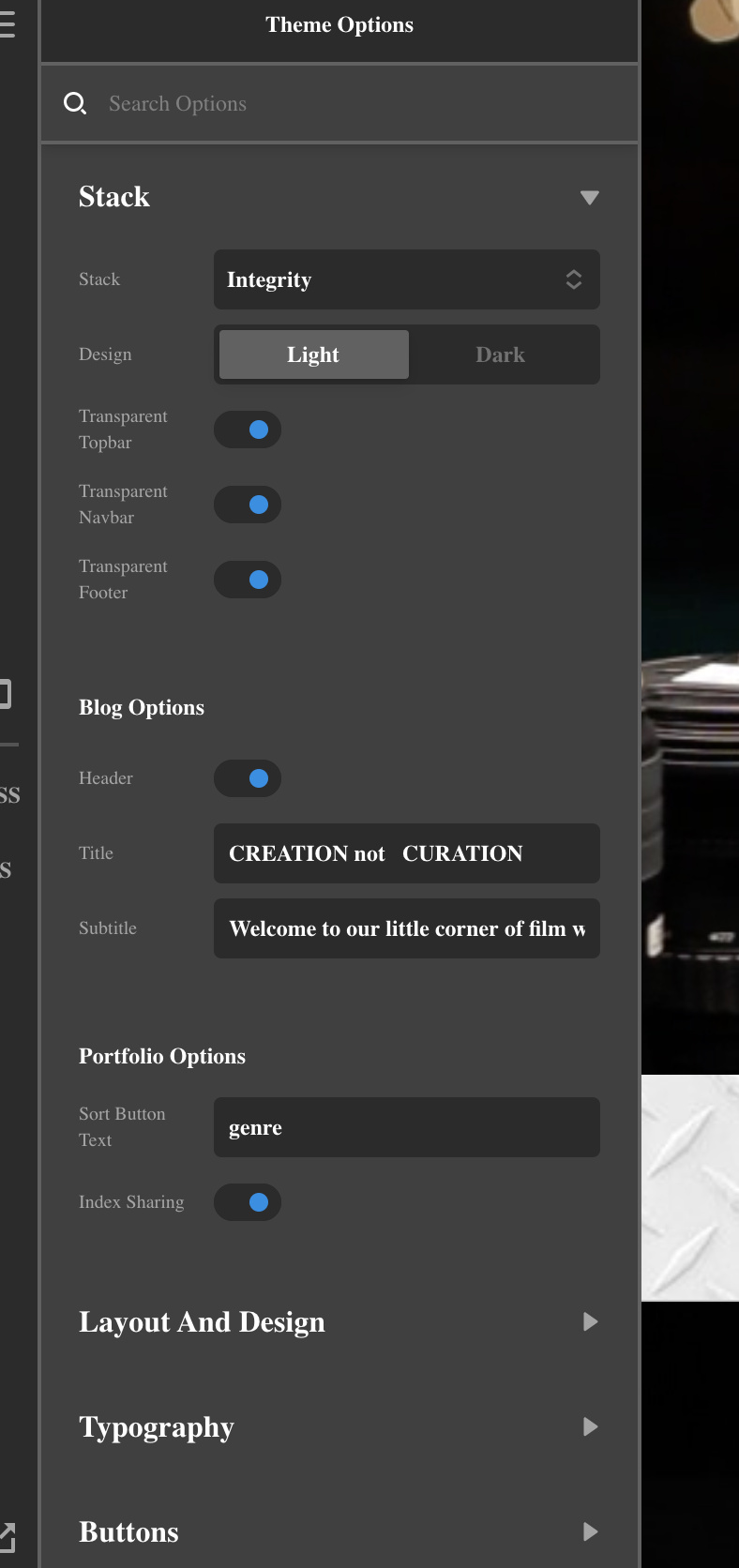Click the magnifying glass search icon
The width and height of the screenshot is (739, 1568).
[x=75, y=103]
